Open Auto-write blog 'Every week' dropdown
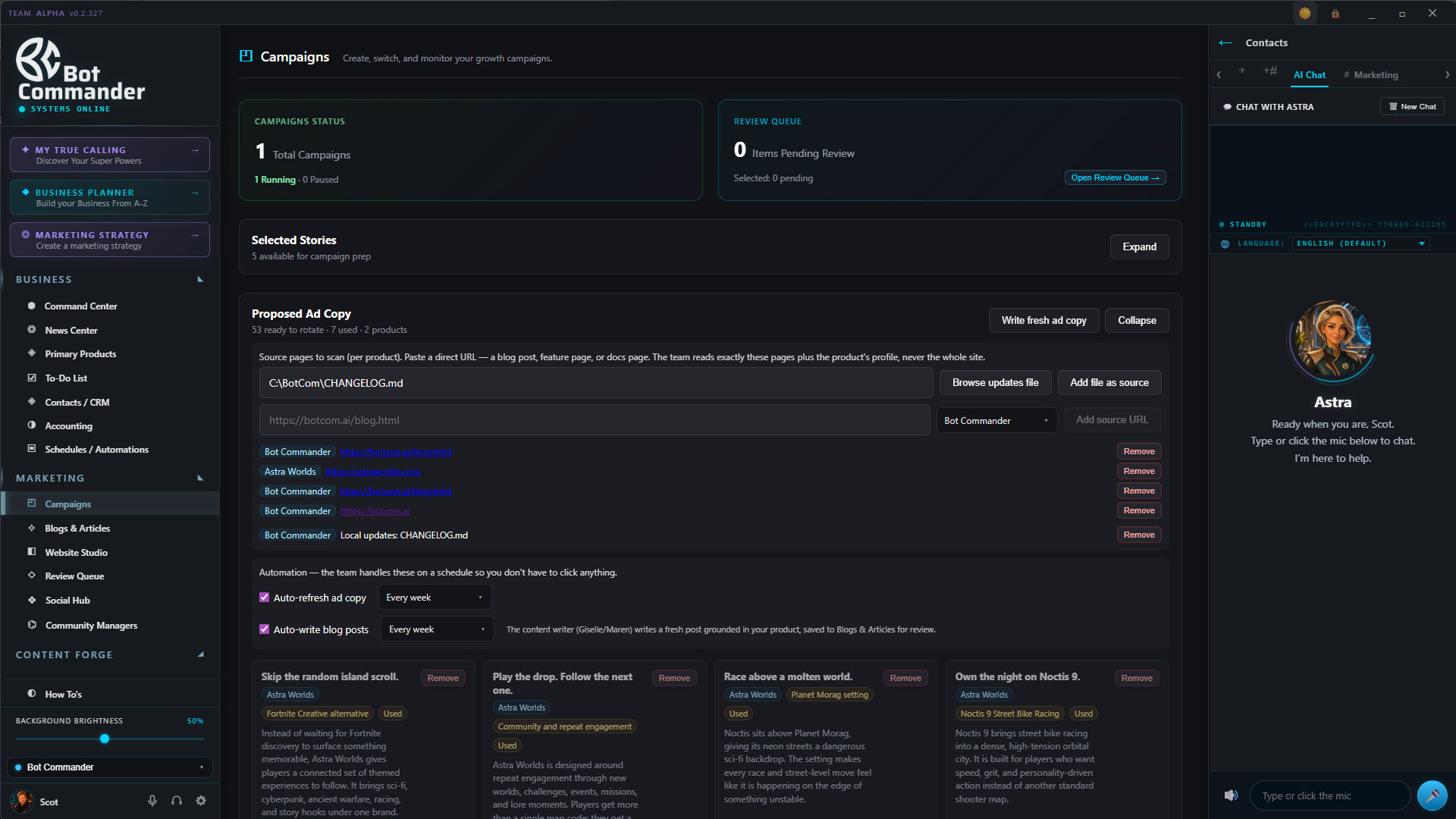 (438, 629)
